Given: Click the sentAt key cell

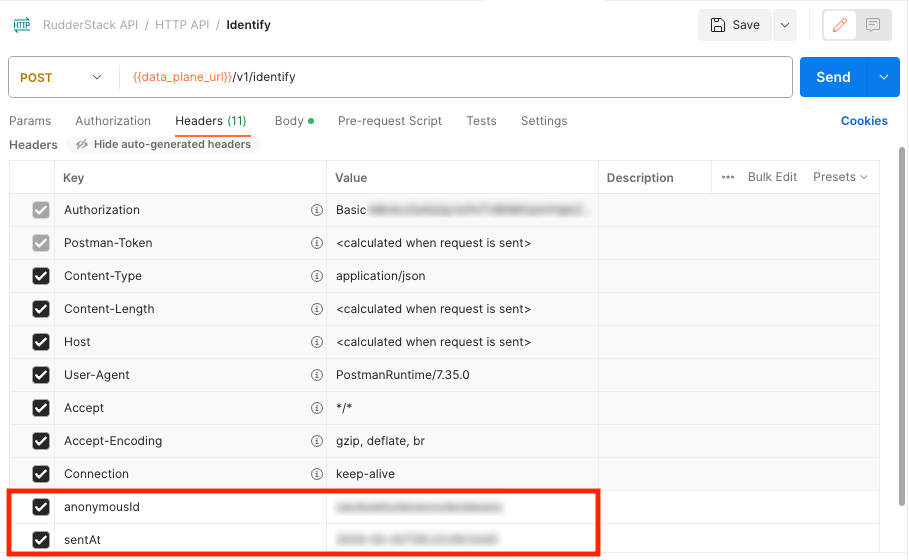Looking at the screenshot, I should (x=190, y=540).
